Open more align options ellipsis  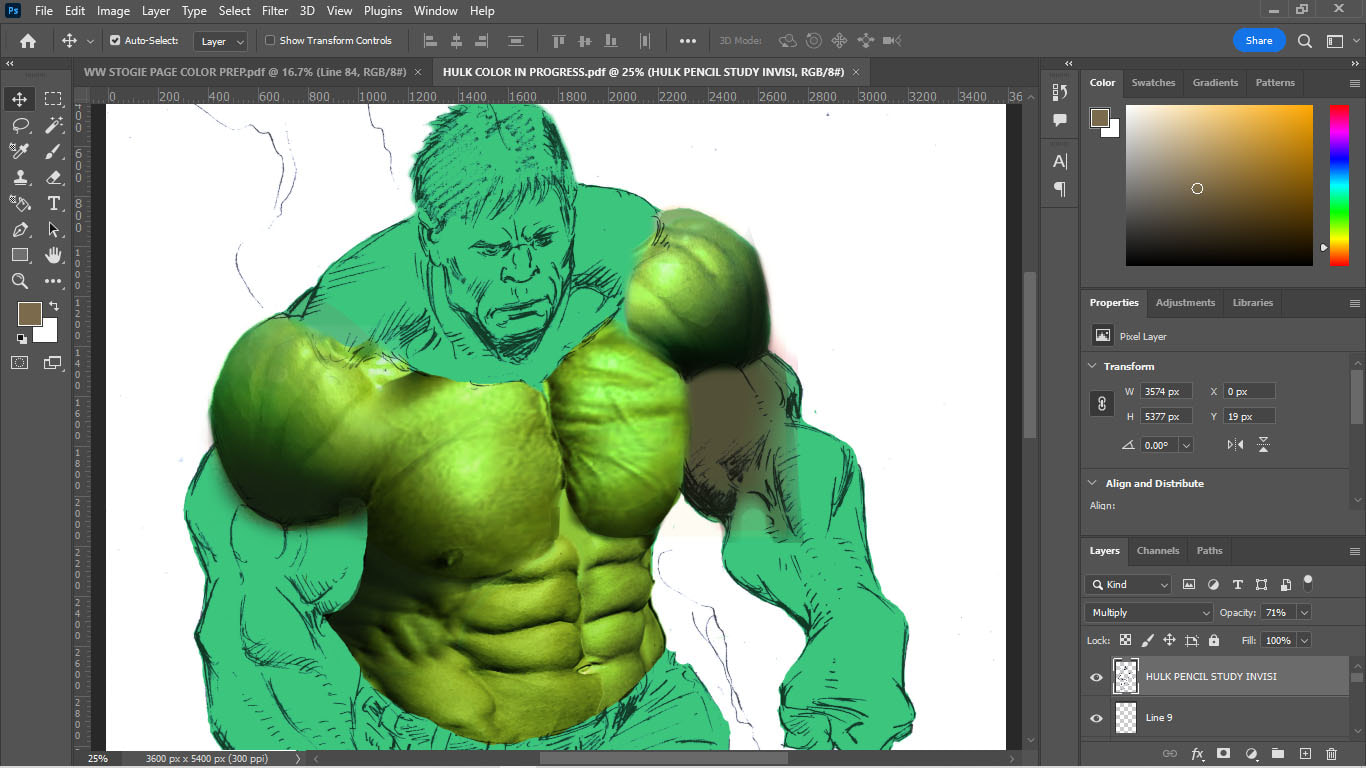[x=688, y=41]
